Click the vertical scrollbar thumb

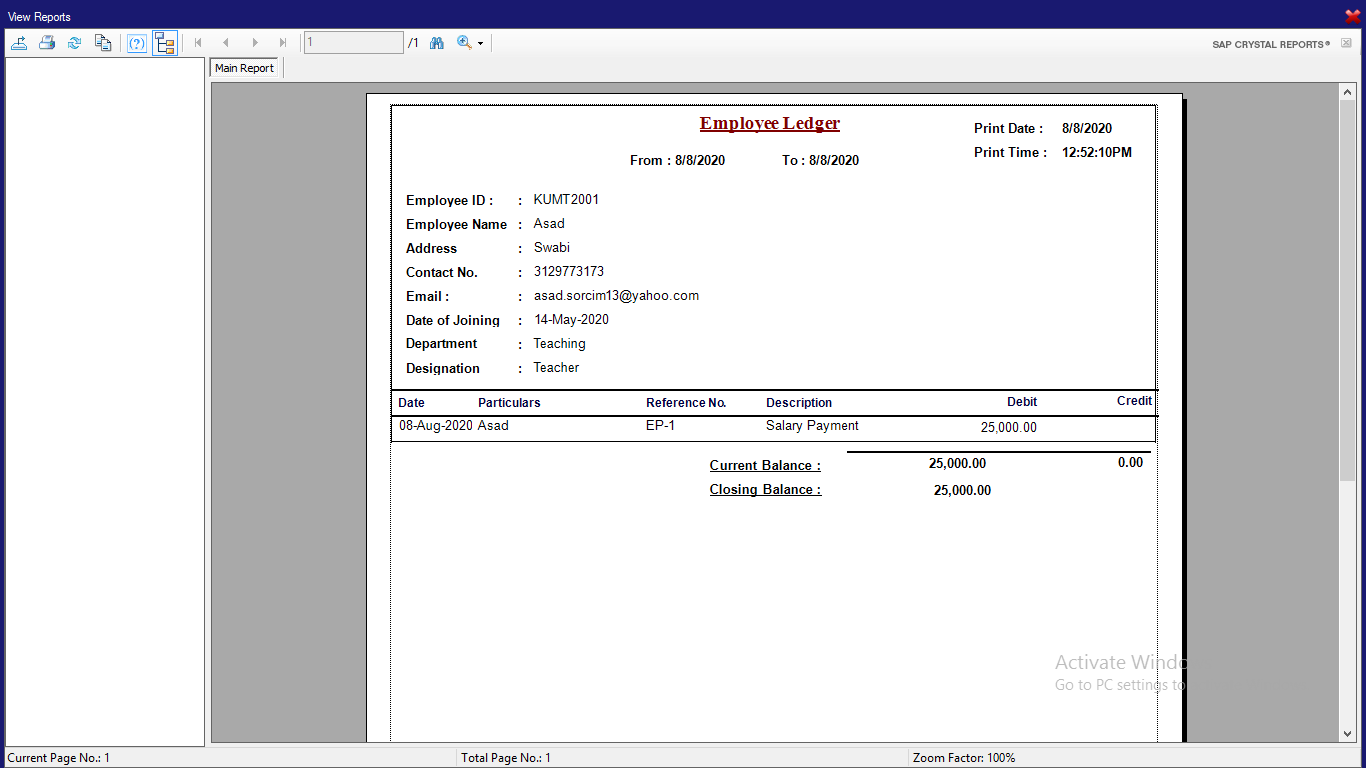coord(1347,290)
